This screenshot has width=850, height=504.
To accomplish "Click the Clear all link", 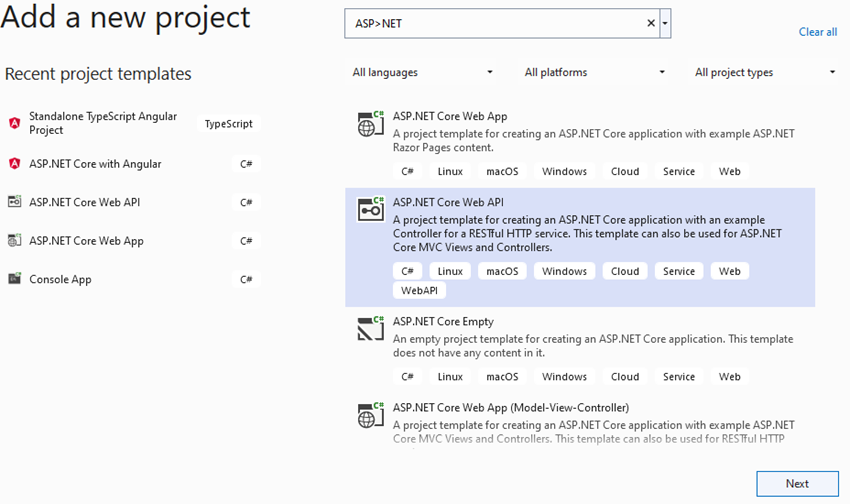I will tap(817, 32).
